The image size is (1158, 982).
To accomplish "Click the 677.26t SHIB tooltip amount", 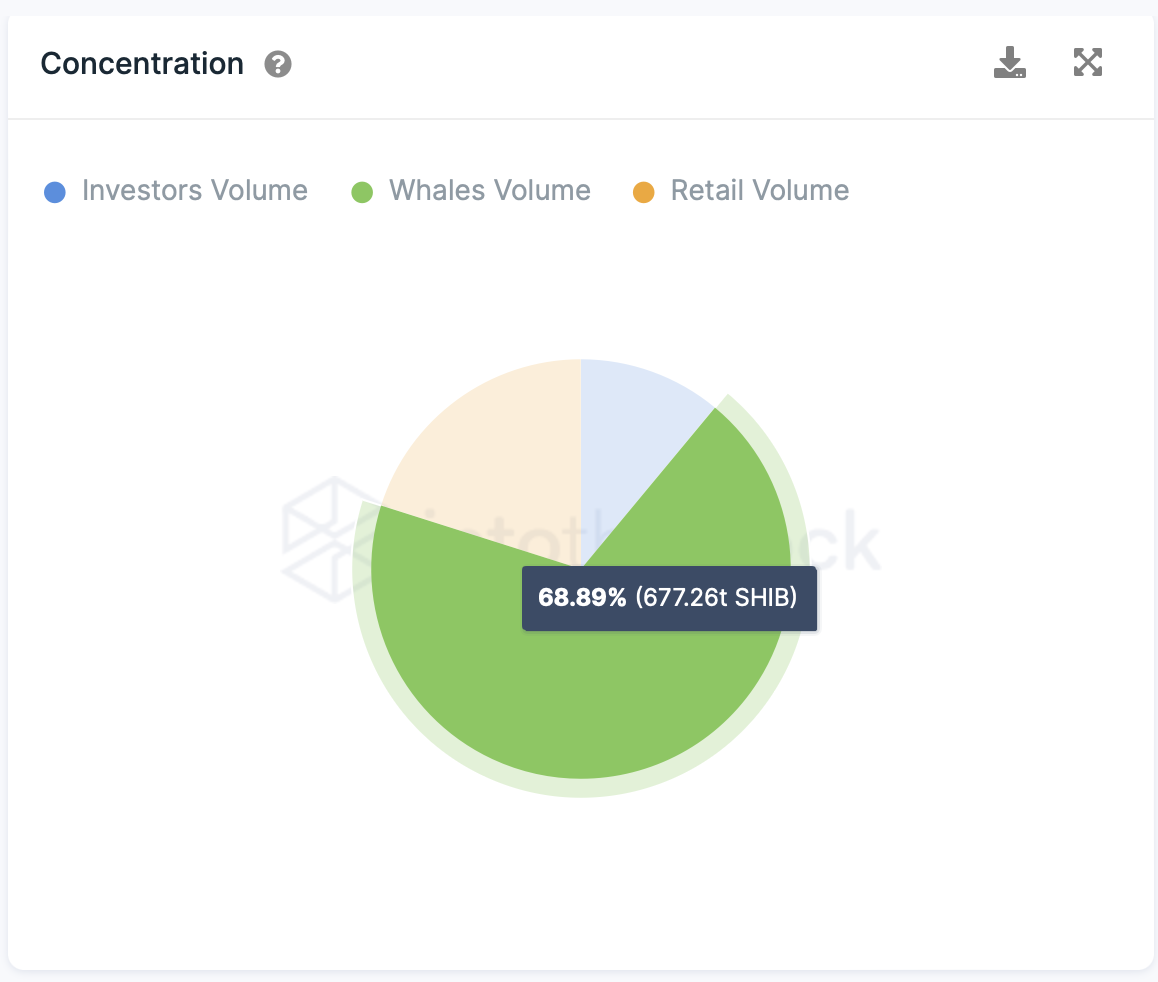I will point(716,598).
